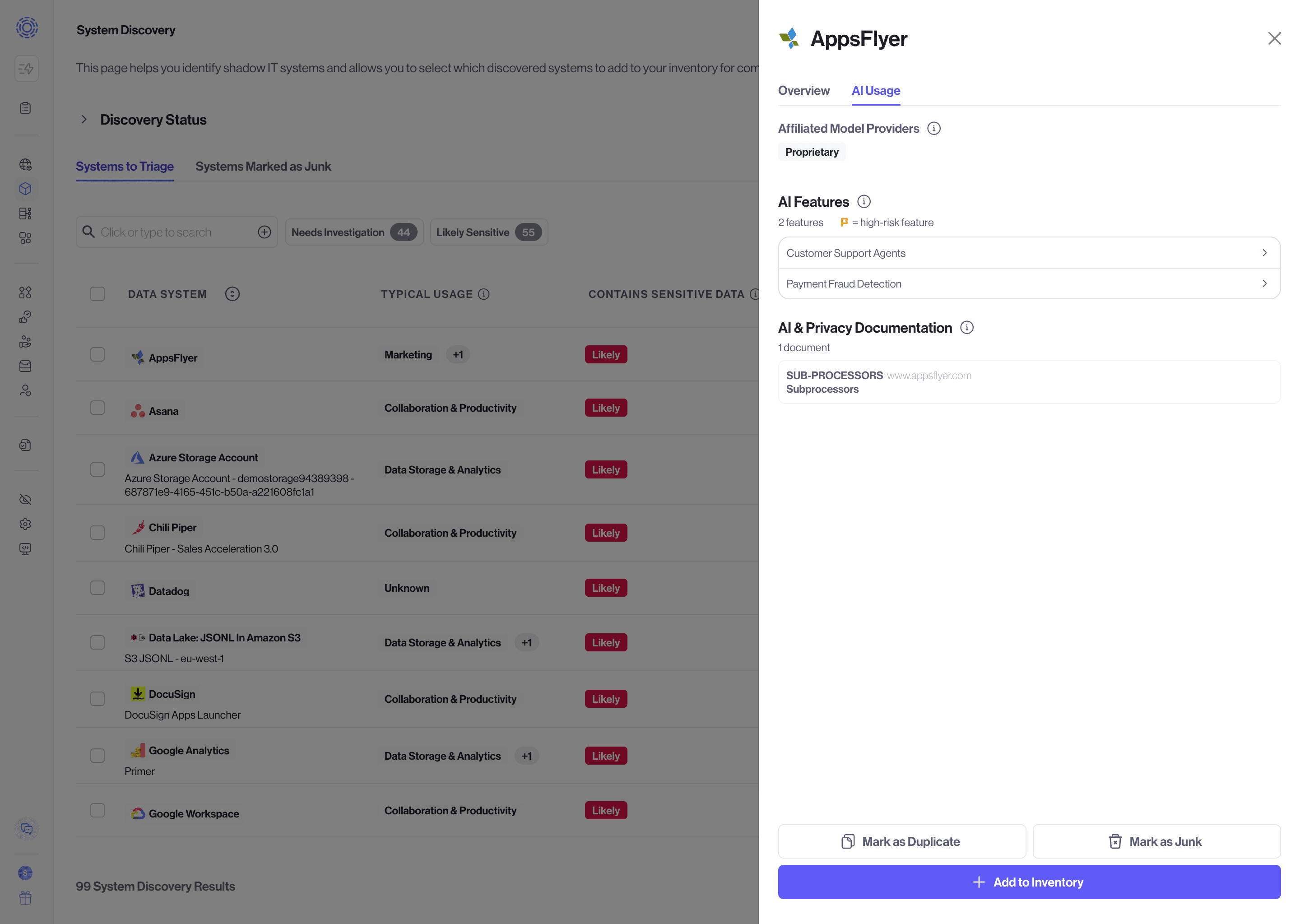Open the gift box icon in sidebar
1300x924 pixels.
pyautogui.click(x=26, y=898)
